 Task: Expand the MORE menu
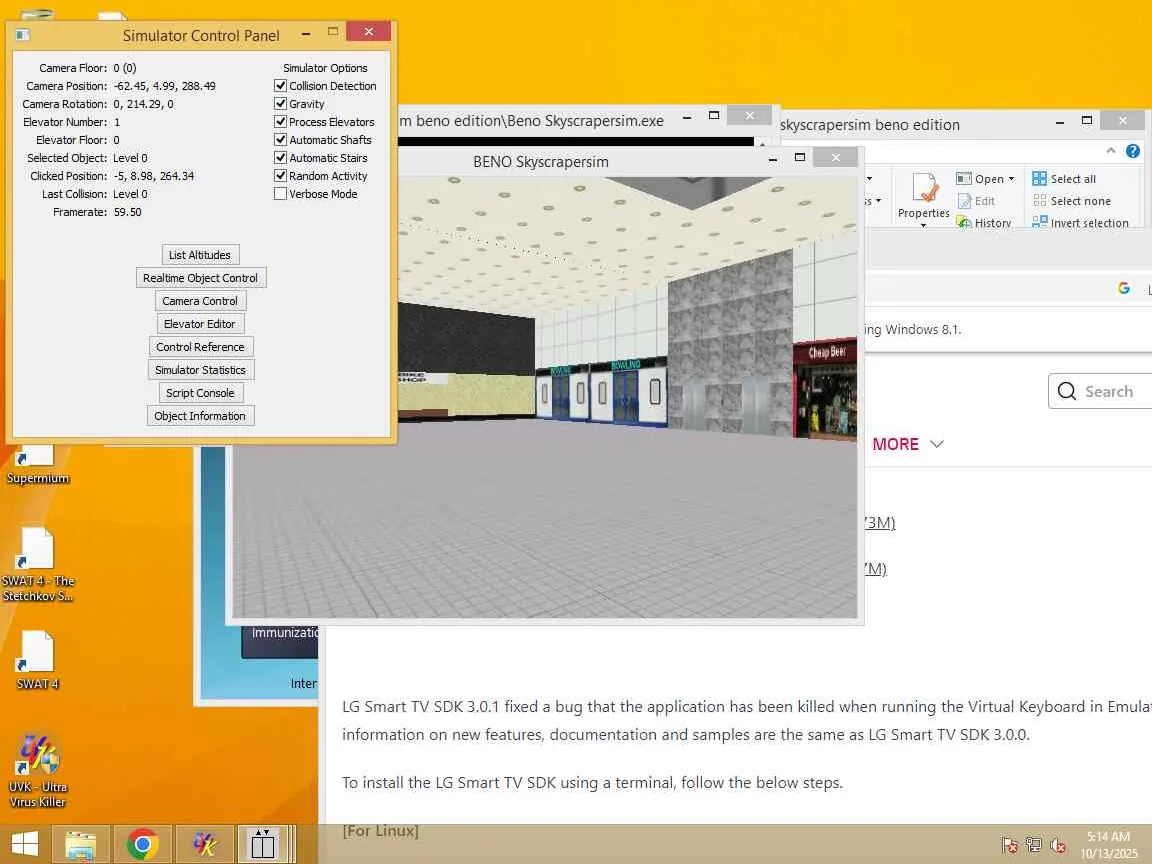point(908,444)
